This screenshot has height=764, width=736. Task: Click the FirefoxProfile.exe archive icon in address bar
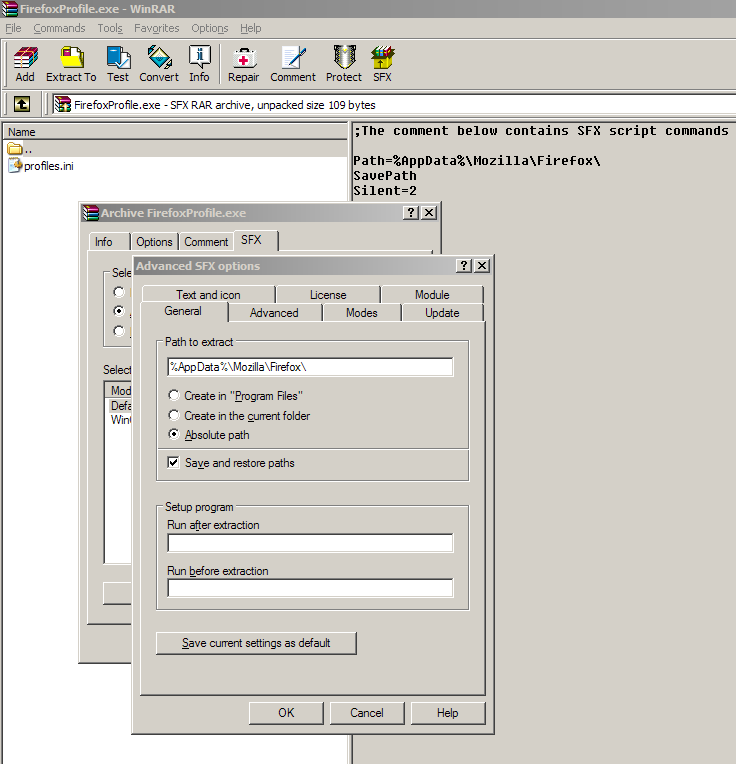point(62,104)
